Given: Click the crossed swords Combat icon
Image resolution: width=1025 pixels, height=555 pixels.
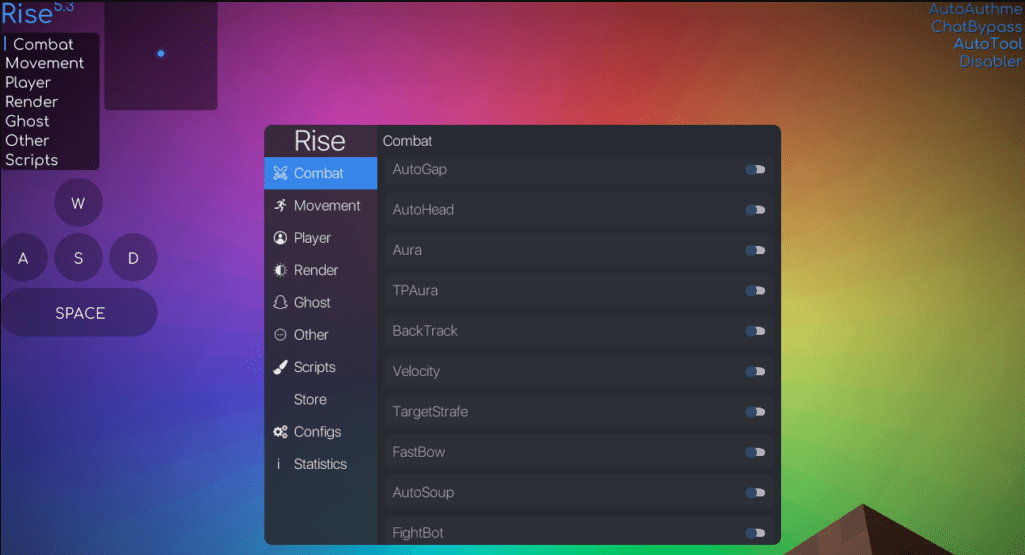Looking at the screenshot, I should coord(280,173).
